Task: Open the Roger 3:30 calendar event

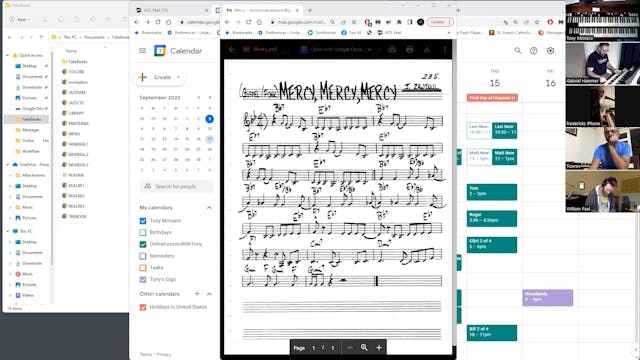Action: tap(492, 218)
